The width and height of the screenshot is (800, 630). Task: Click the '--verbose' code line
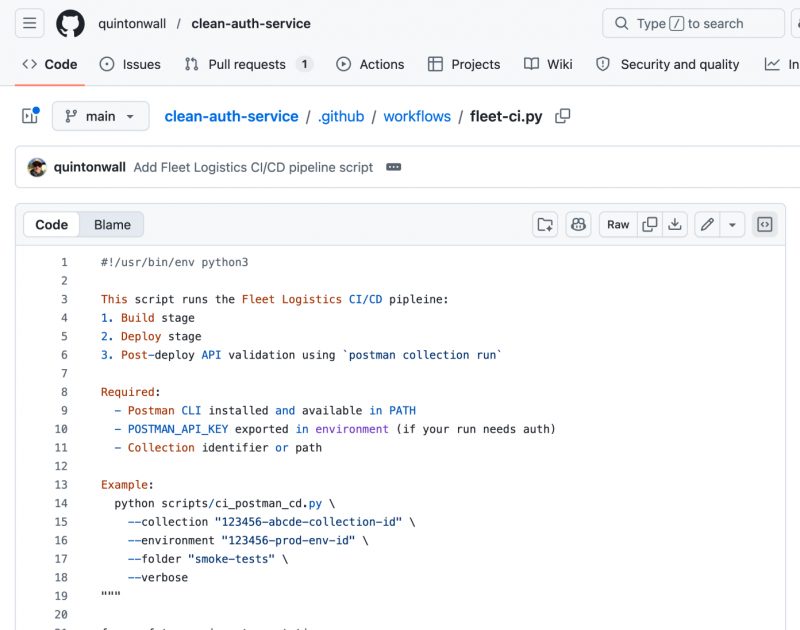(158, 577)
